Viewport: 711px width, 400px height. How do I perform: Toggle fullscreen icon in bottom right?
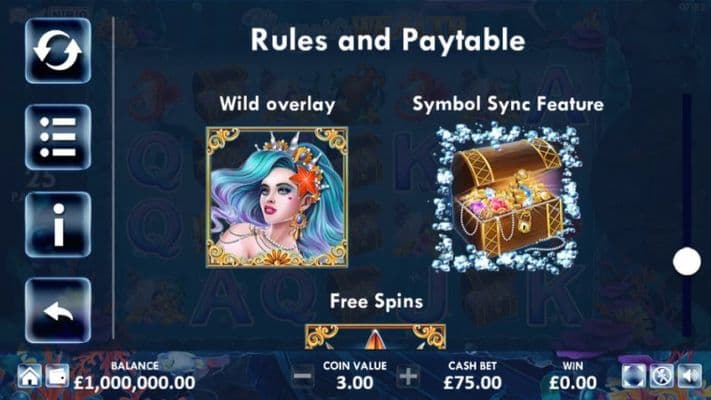pos(634,376)
